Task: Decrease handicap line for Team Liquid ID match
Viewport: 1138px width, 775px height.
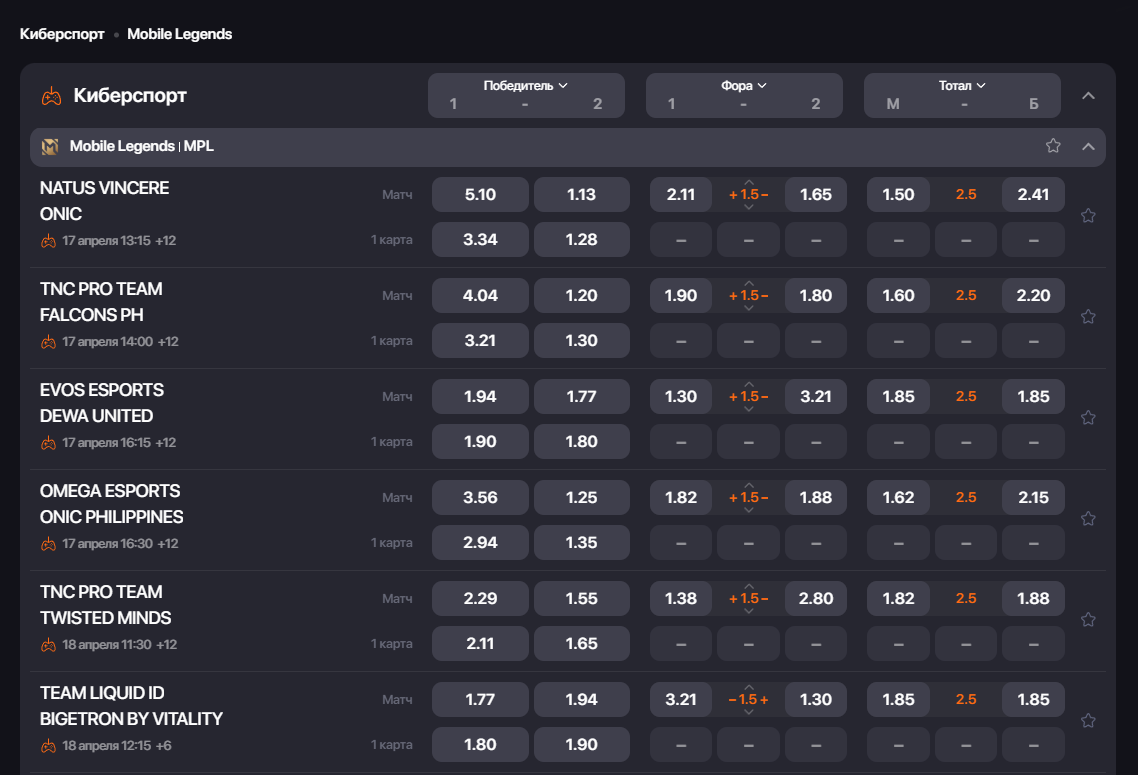Action: point(749,713)
